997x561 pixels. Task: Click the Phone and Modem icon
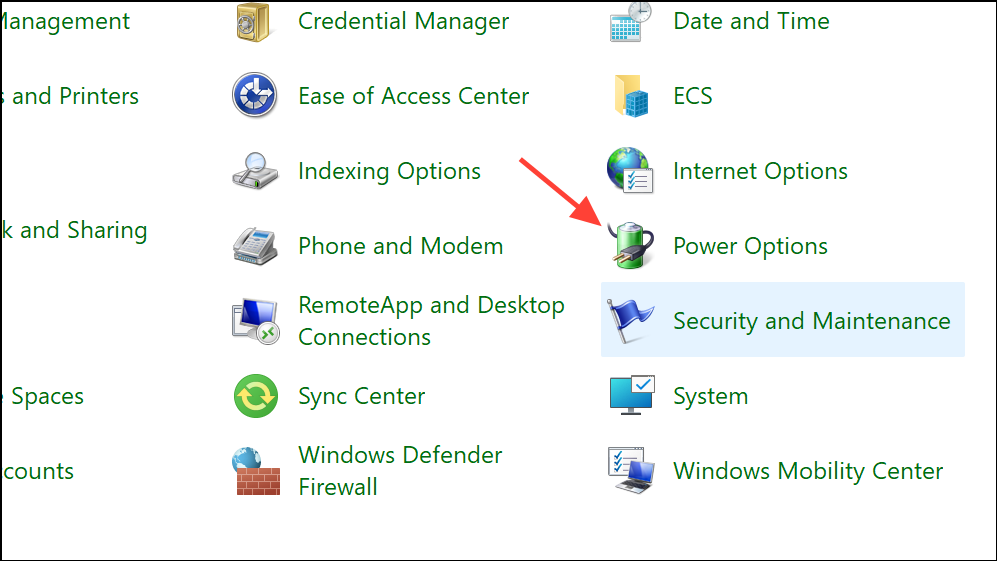[x=255, y=246]
